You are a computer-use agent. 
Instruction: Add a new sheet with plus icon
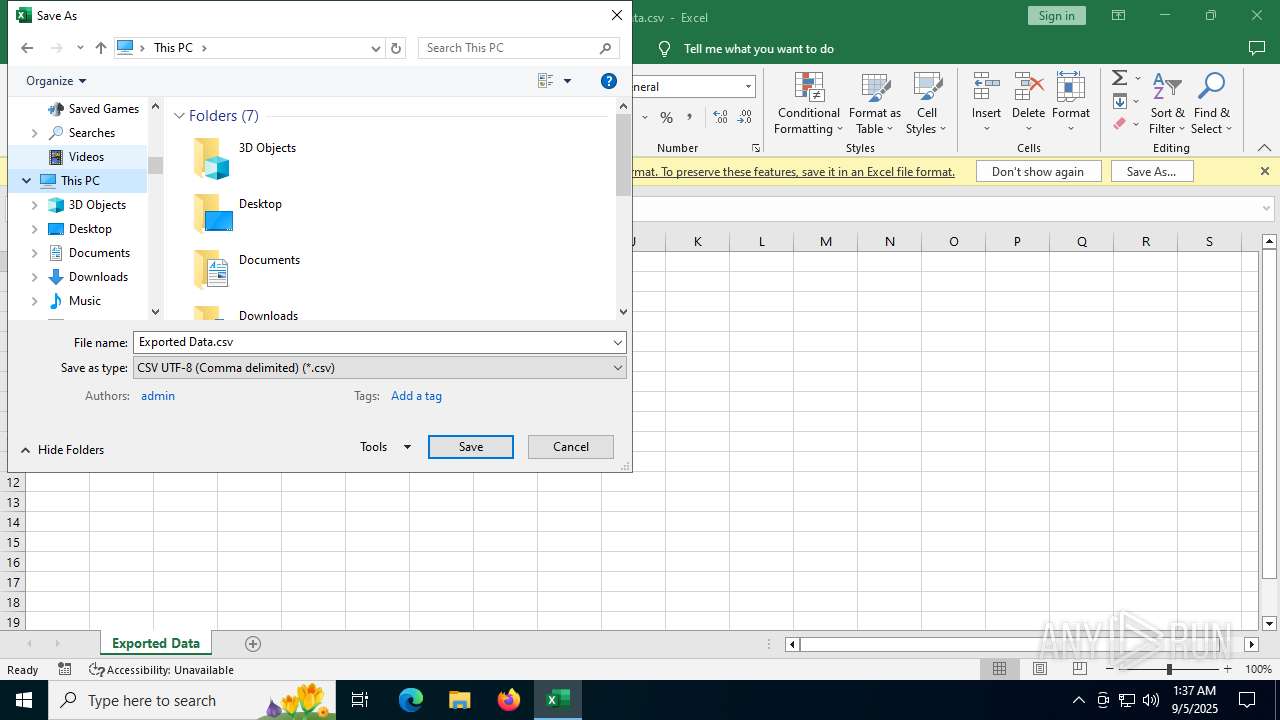coord(253,644)
